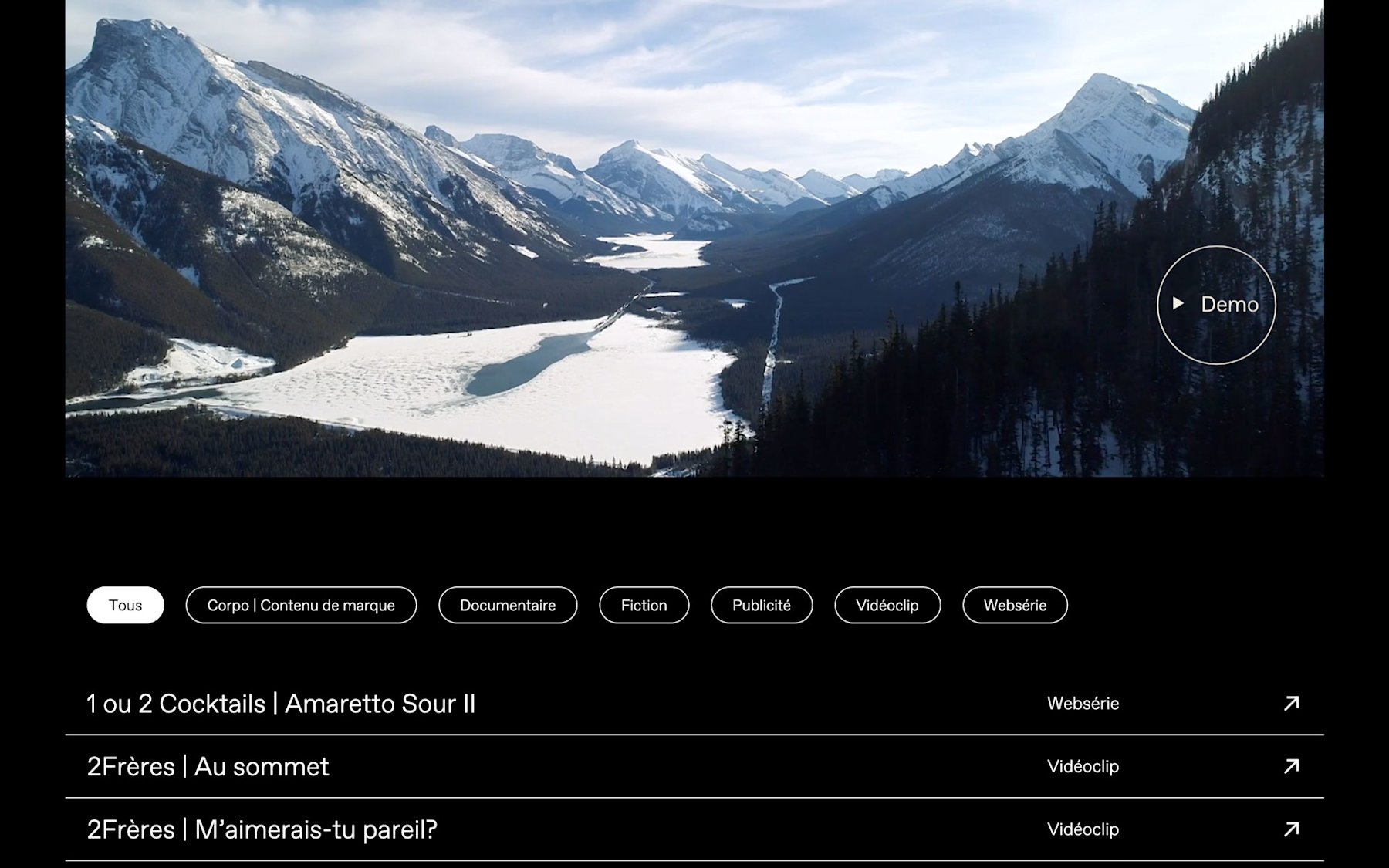Click the play triangle icon beside Demo
The image size is (1389, 868).
[x=1178, y=303]
